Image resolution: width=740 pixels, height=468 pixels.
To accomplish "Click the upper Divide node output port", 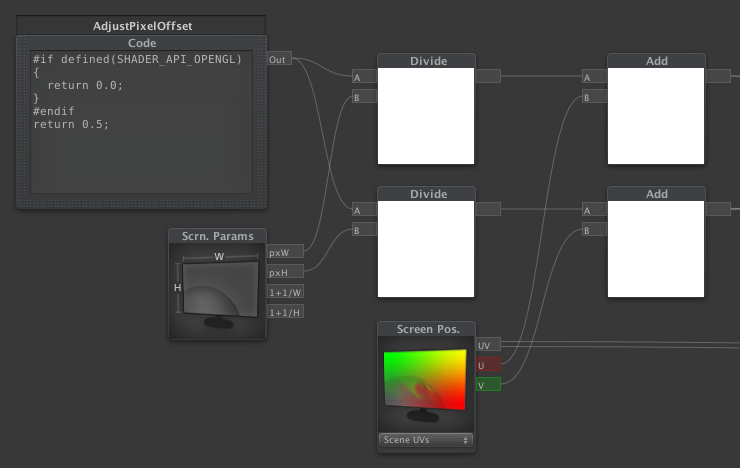I will coord(488,75).
